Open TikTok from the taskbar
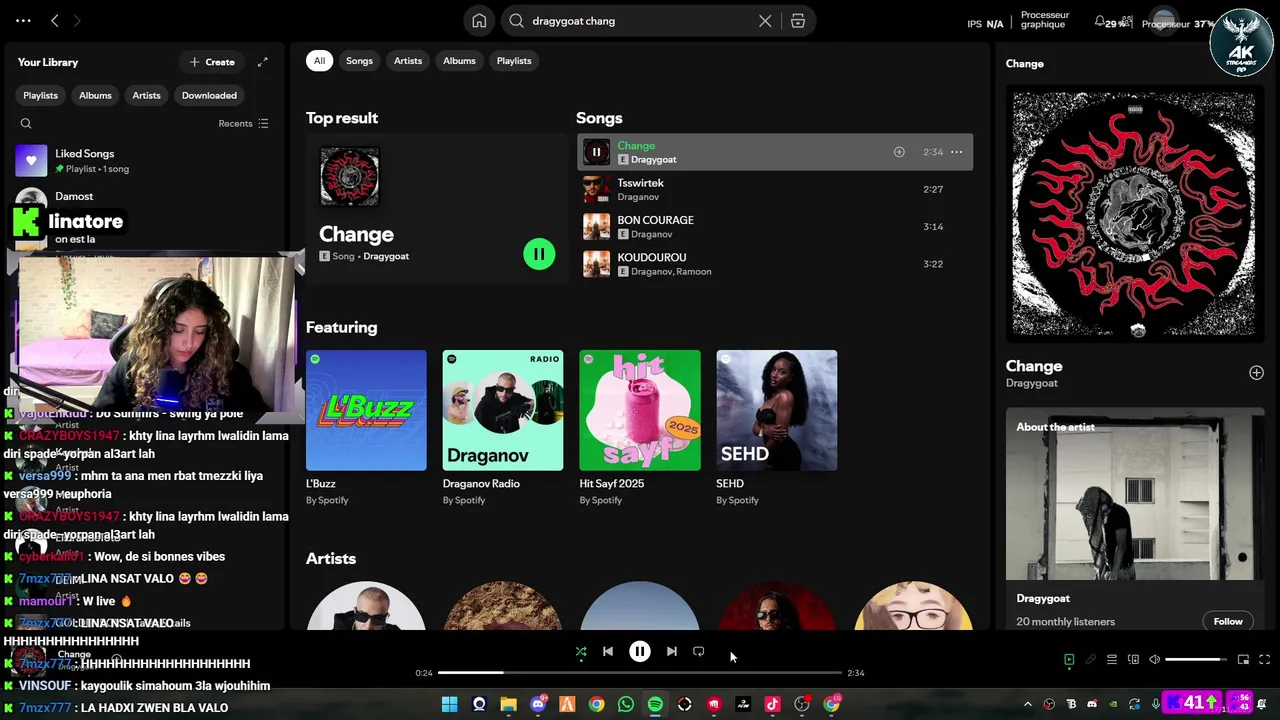The height and width of the screenshot is (720, 1280). point(772,705)
